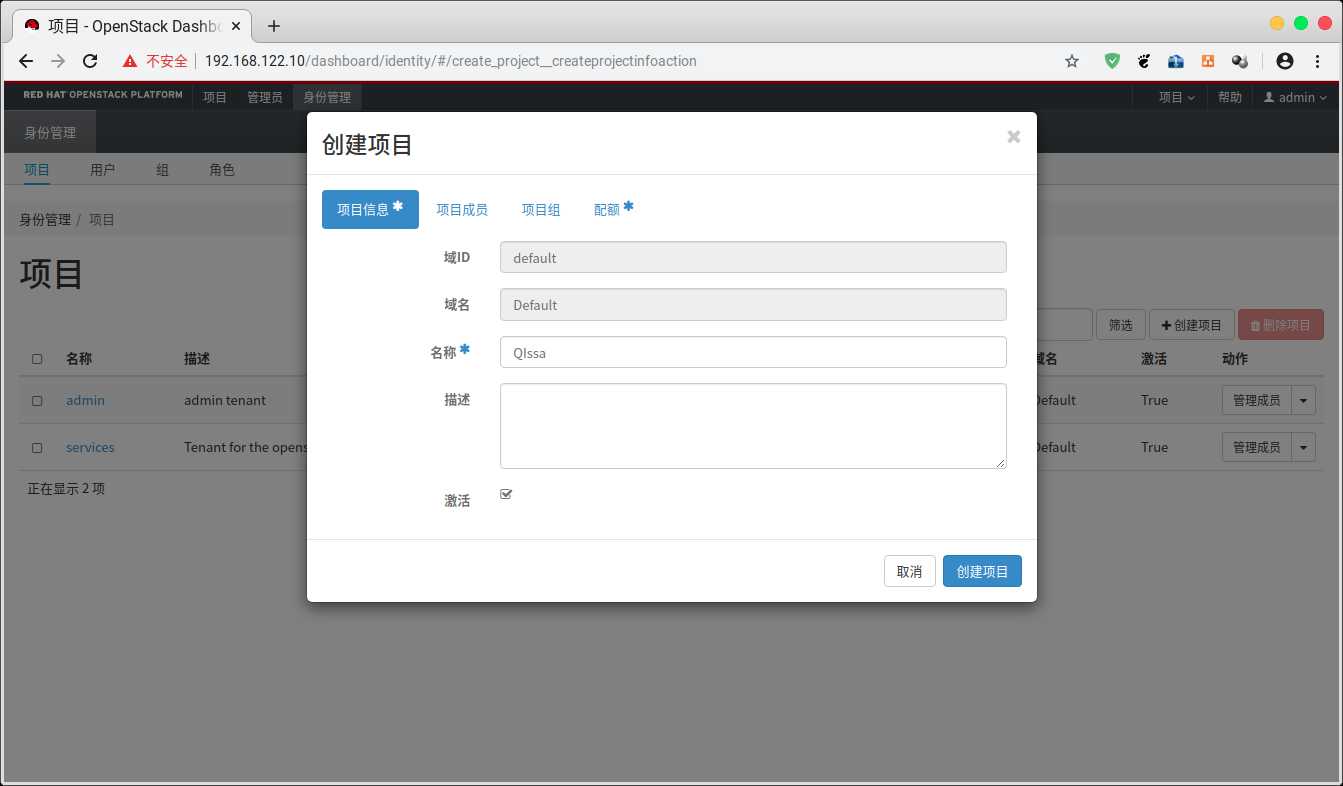
Task: Open the browser profile avatar icon
Action: [x=1285, y=61]
